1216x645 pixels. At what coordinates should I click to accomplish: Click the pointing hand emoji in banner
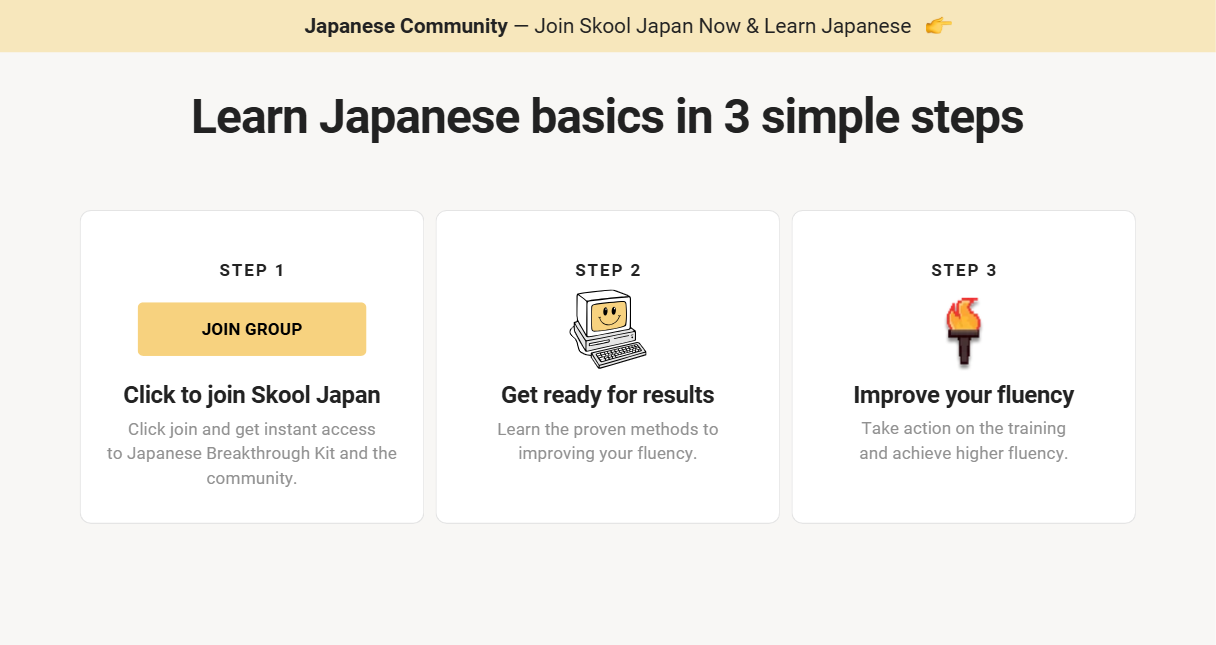pos(938,26)
